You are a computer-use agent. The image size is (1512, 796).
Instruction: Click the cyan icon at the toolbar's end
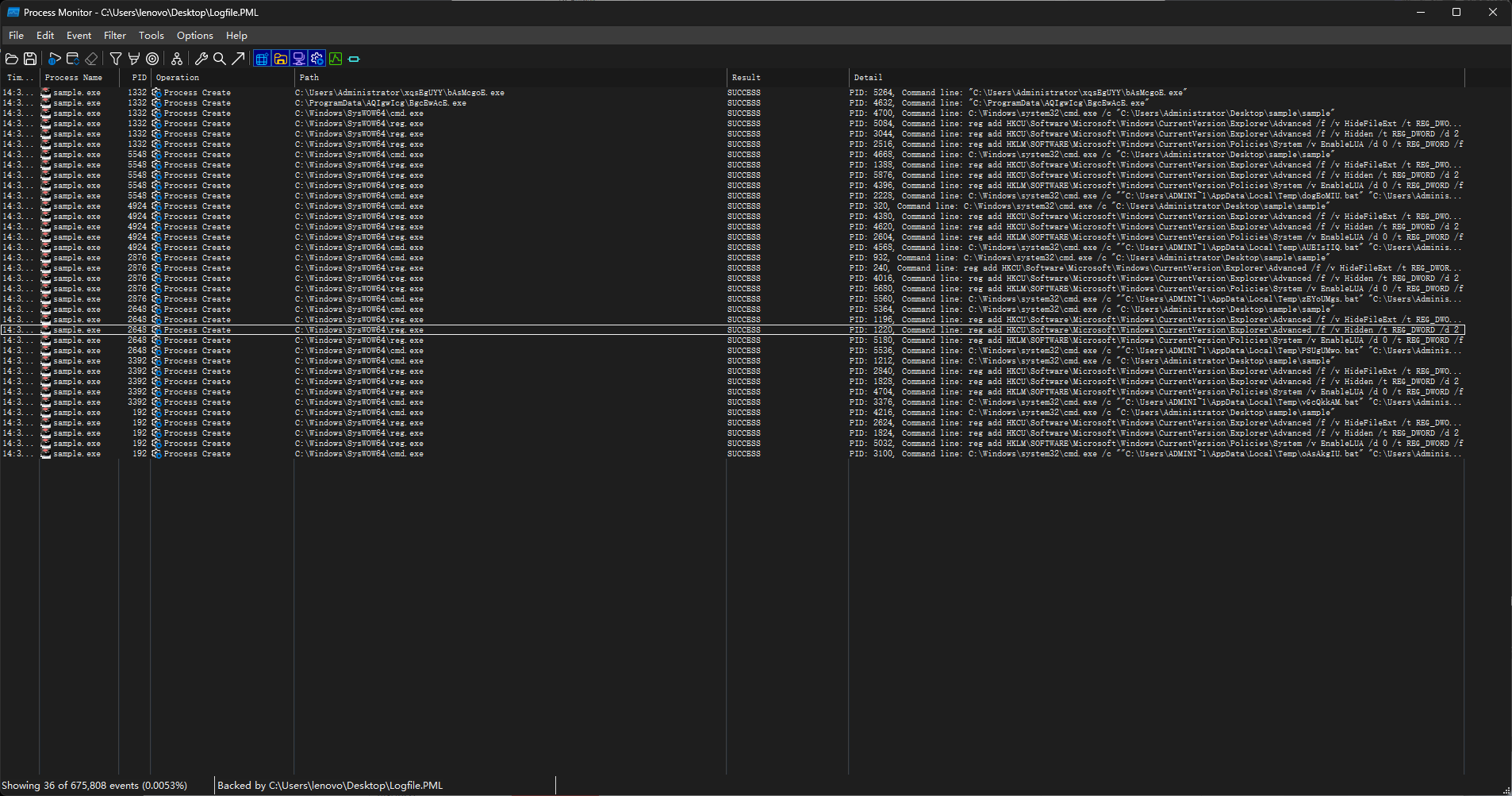(x=354, y=59)
